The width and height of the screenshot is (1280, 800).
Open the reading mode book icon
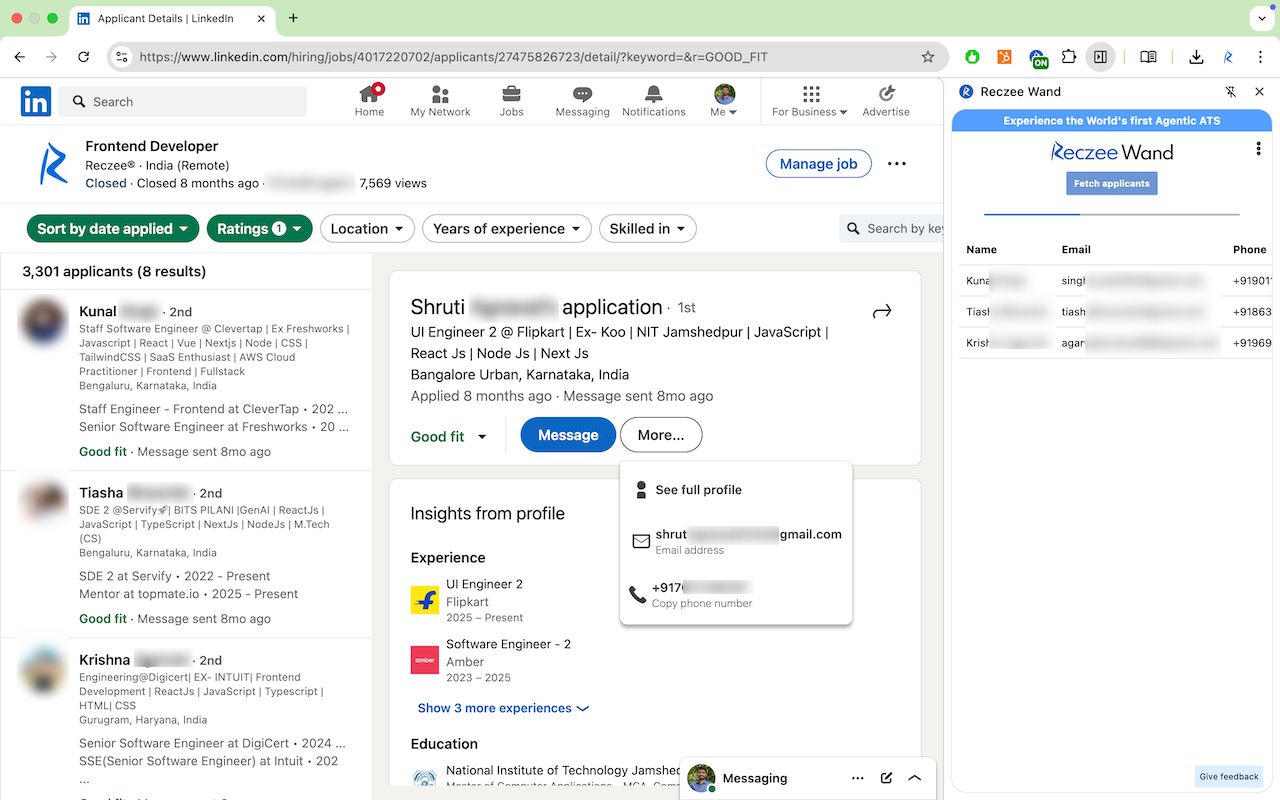pos(1148,57)
